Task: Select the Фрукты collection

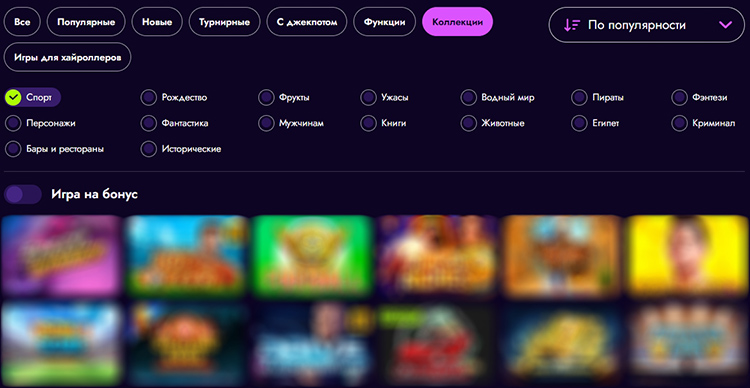Action: pyautogui.click(x=284, y=98)
